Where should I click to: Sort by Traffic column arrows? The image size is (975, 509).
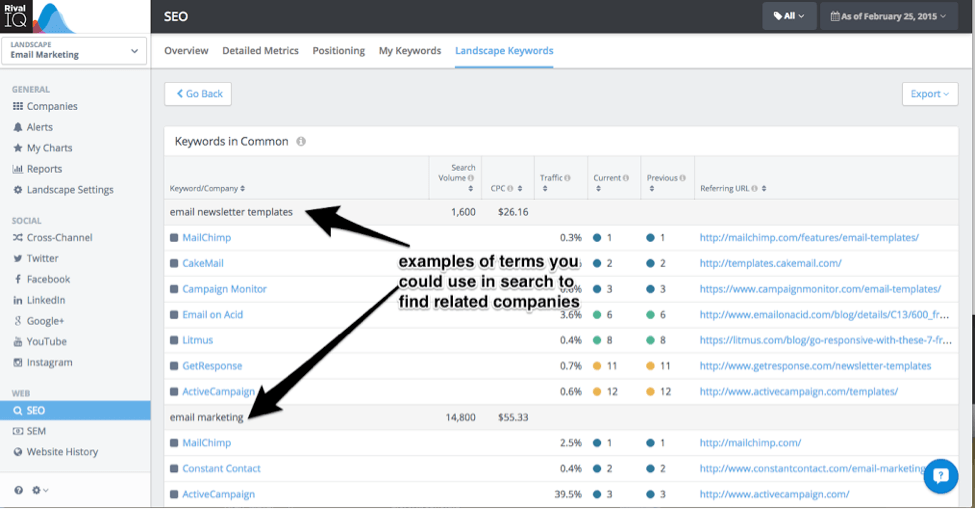click(545, 188)
